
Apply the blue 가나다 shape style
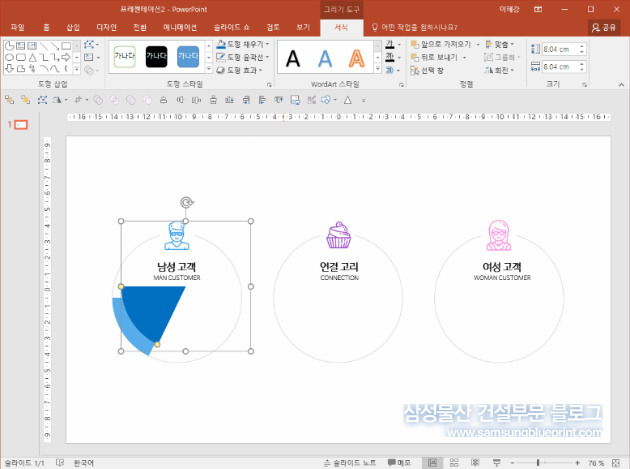(x=188, y=56)
